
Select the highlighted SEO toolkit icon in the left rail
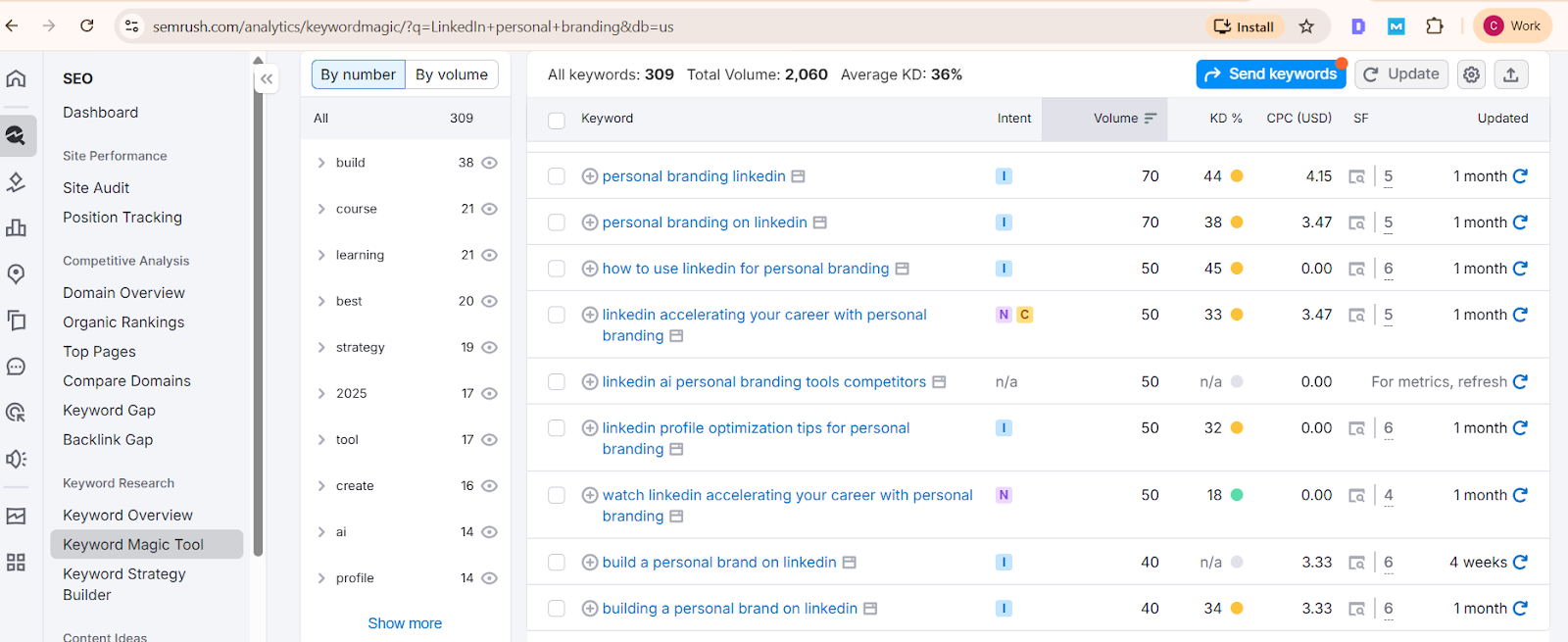(17, 135)
